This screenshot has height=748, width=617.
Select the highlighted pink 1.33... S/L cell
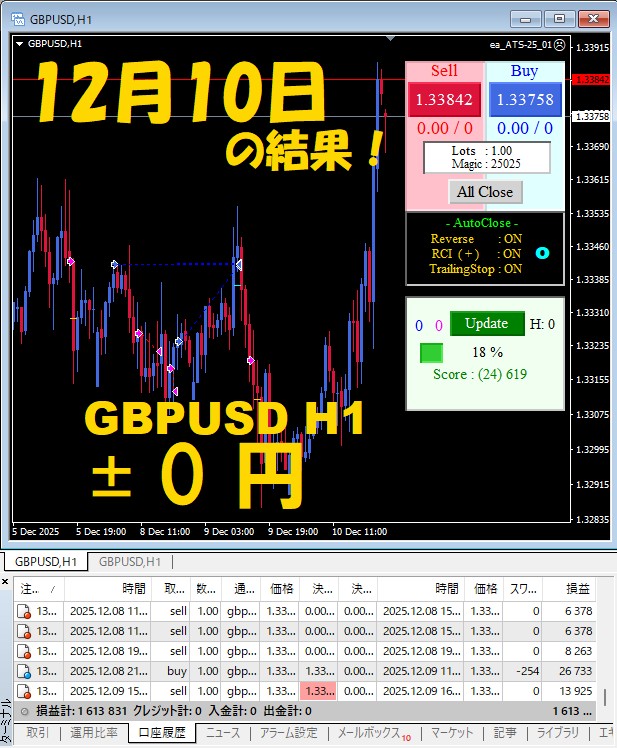coord(318,691)
